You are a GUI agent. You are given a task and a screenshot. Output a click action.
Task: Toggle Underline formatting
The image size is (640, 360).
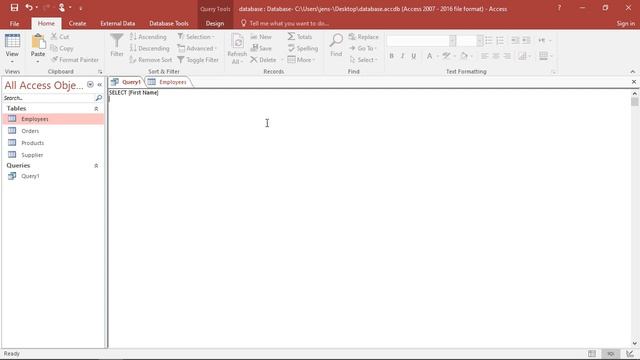(x=413, y=56)
